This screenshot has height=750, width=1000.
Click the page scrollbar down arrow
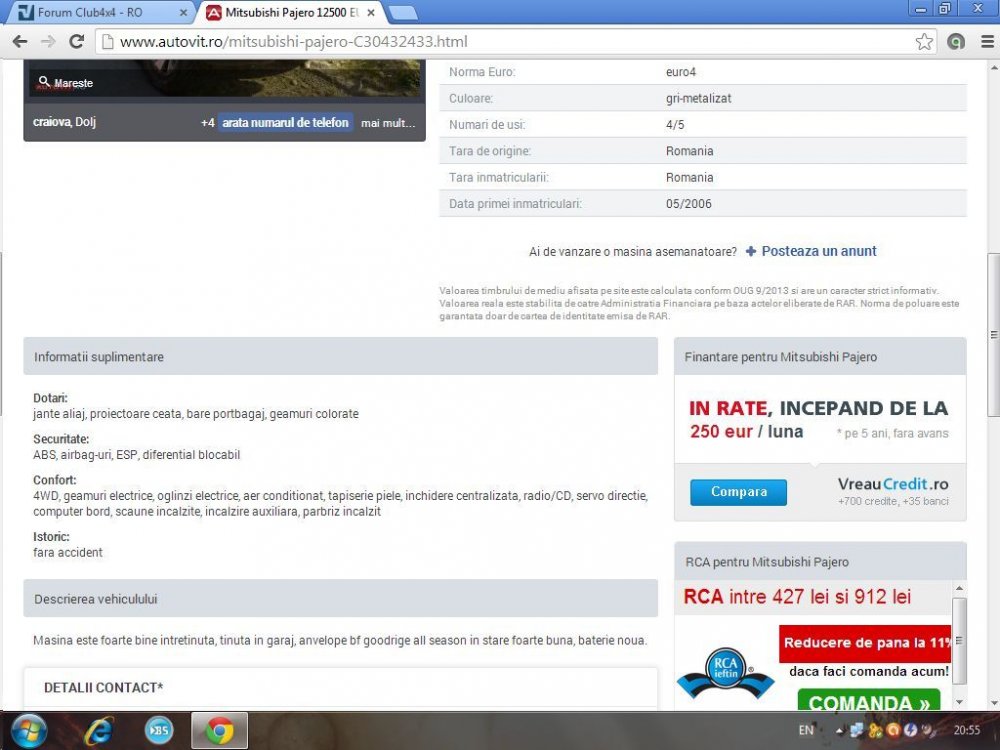pos(993,703)
